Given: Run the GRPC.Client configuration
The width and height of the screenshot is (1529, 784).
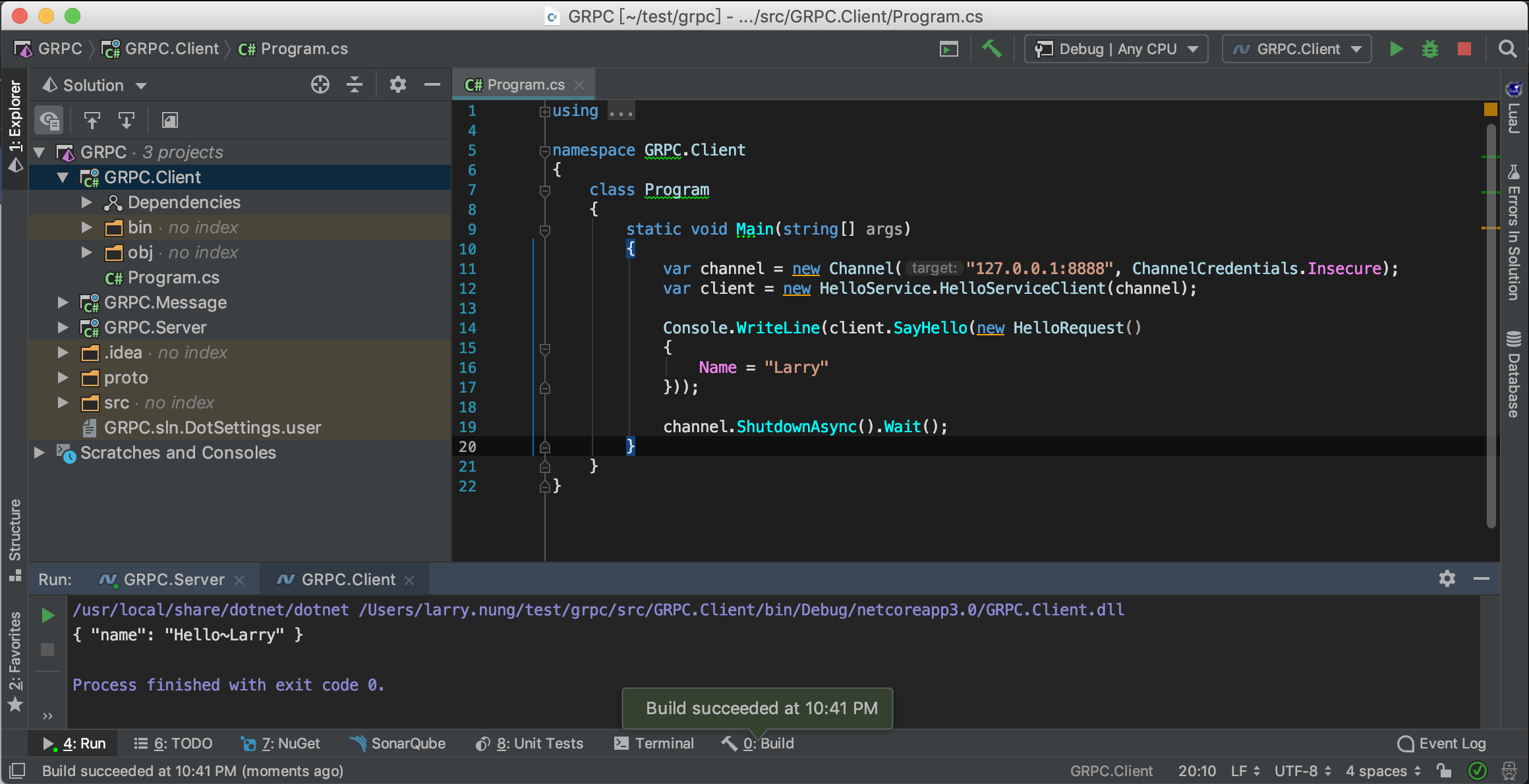Looking at the screenshot, I should coord(1396,49).
